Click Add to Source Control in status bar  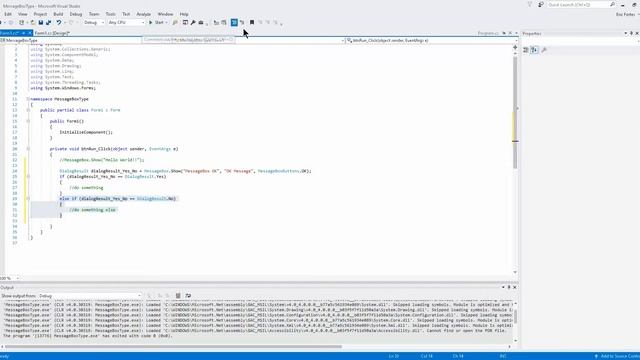click(617, 356)
